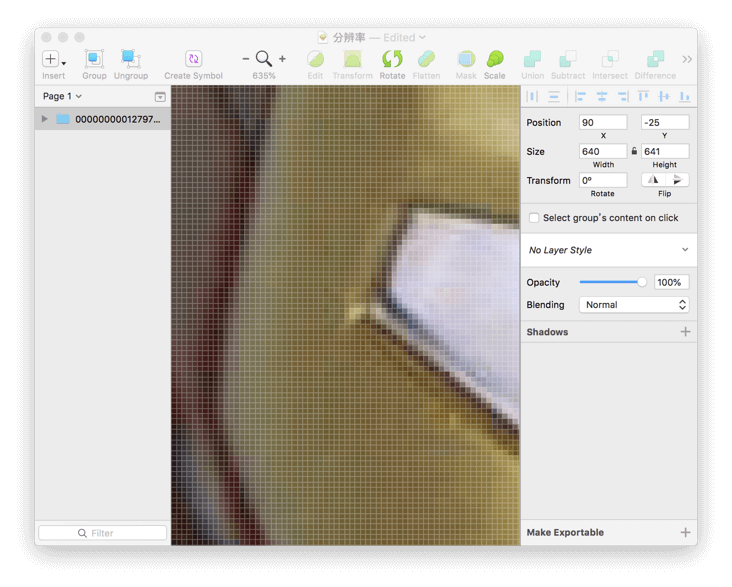Click the flip horizontal icon
Image resolution: width=732 pixels, height=587 pixels.
[x=653, y=180]
